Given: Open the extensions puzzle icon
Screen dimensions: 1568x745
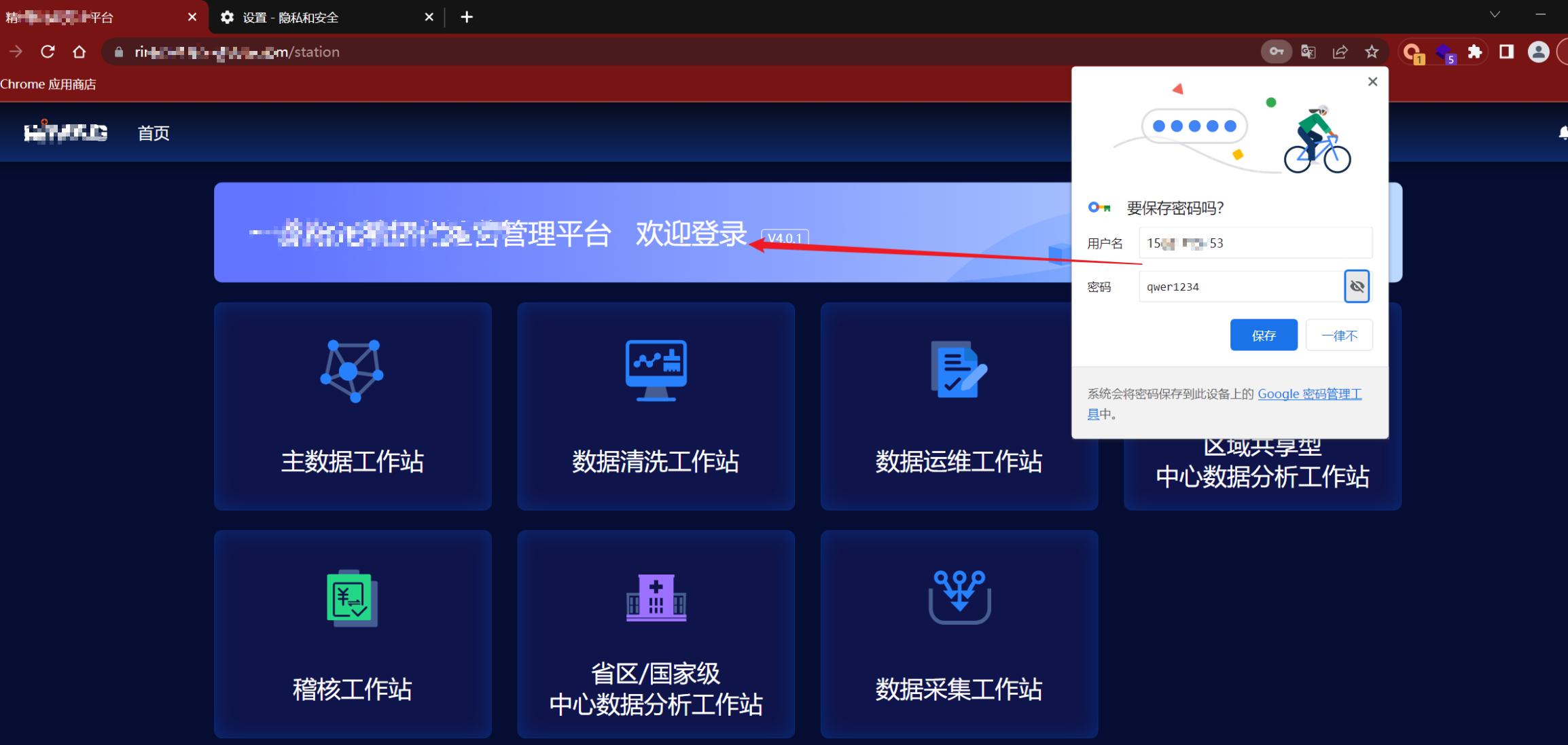Looking at the screenshot, I should pyautogui.click(x=1474, y=52).
